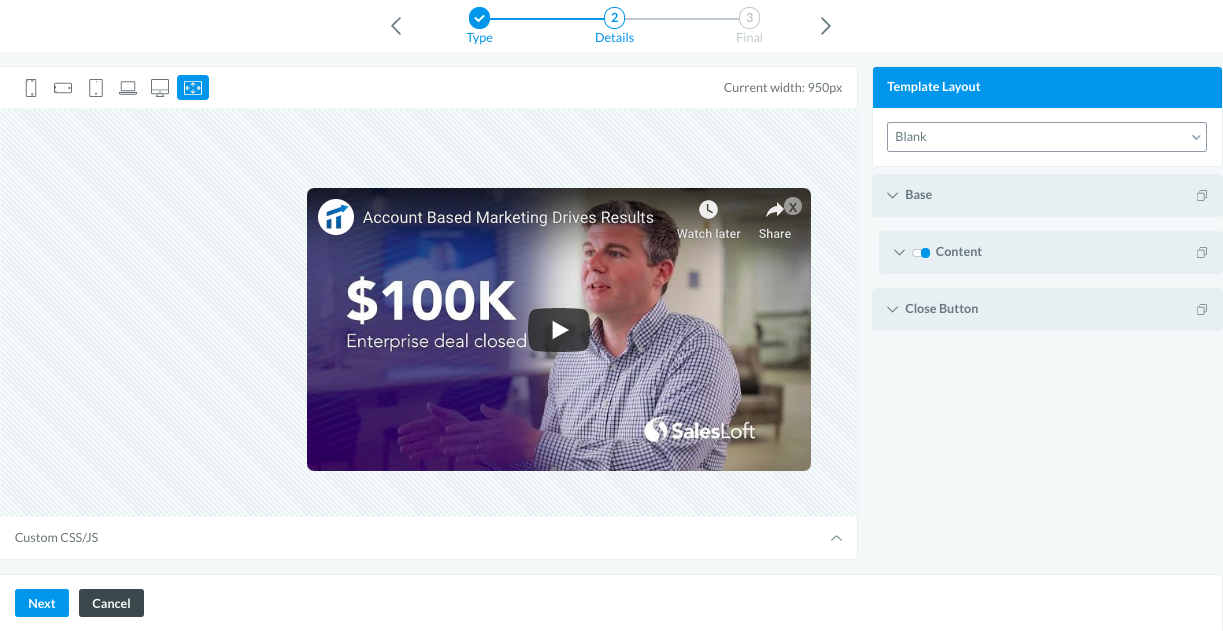
Task: Select the laptop device preview icon
Action: point(128,88)
